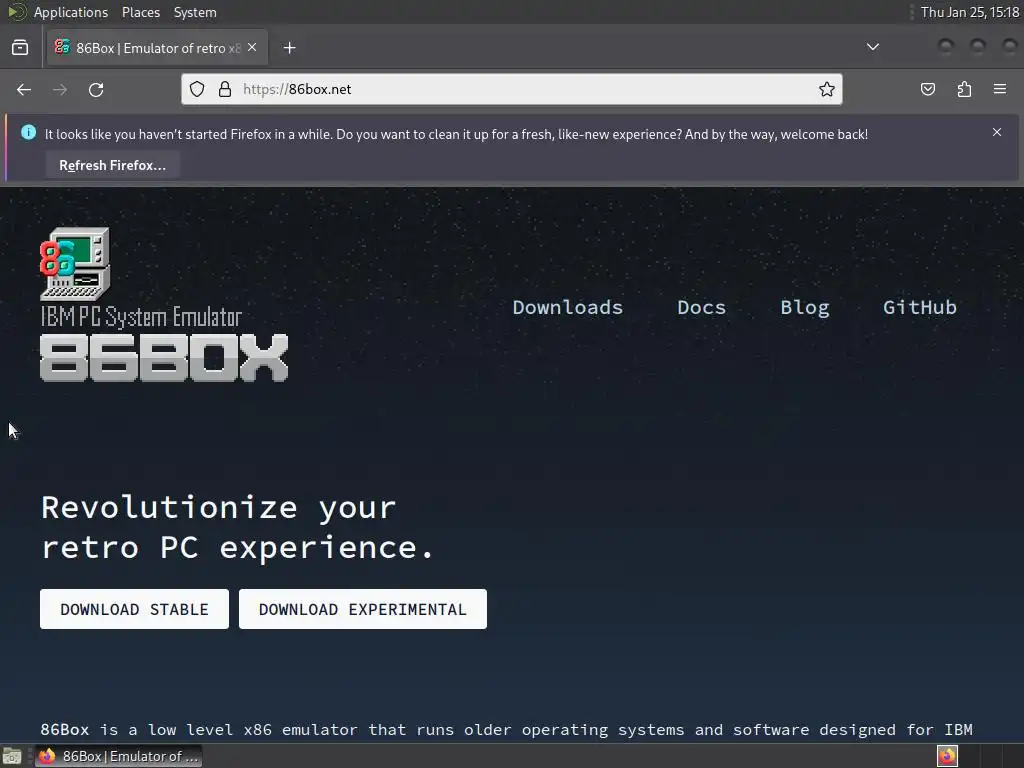Reload the current page
The image size is (1024, 768).
pyautogui.click(x=96, y=89)
